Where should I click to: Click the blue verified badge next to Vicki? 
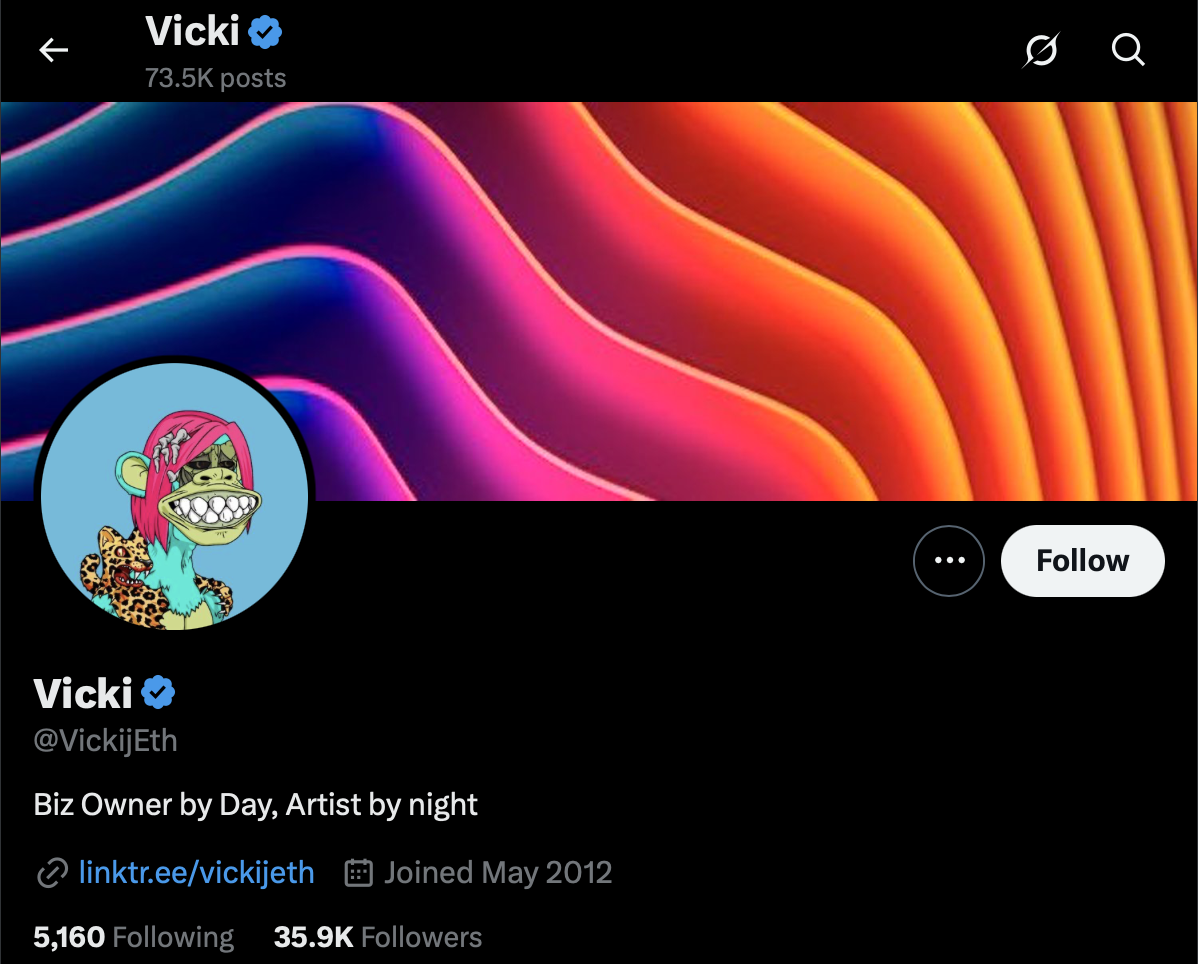158,691
